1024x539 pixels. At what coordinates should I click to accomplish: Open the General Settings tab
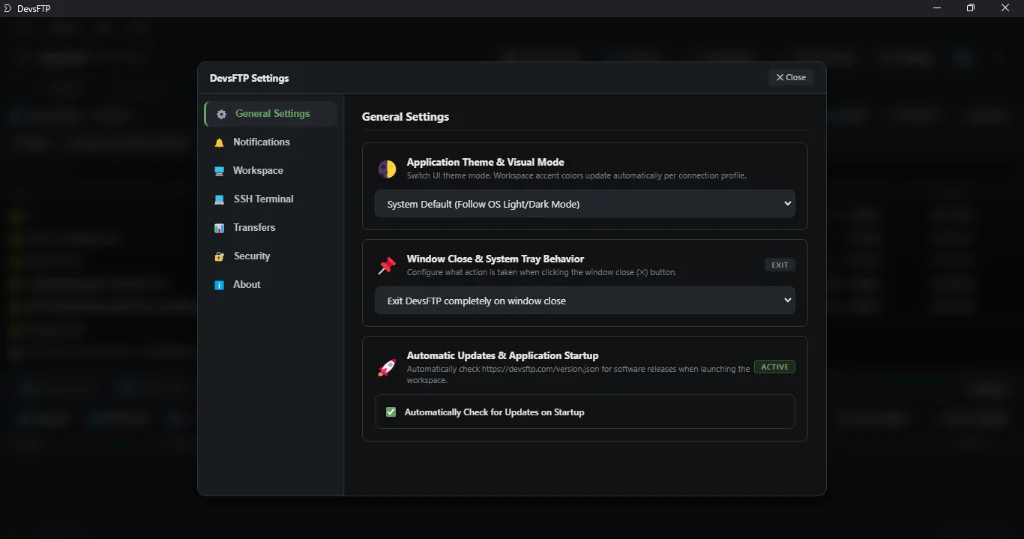point(271,114)
